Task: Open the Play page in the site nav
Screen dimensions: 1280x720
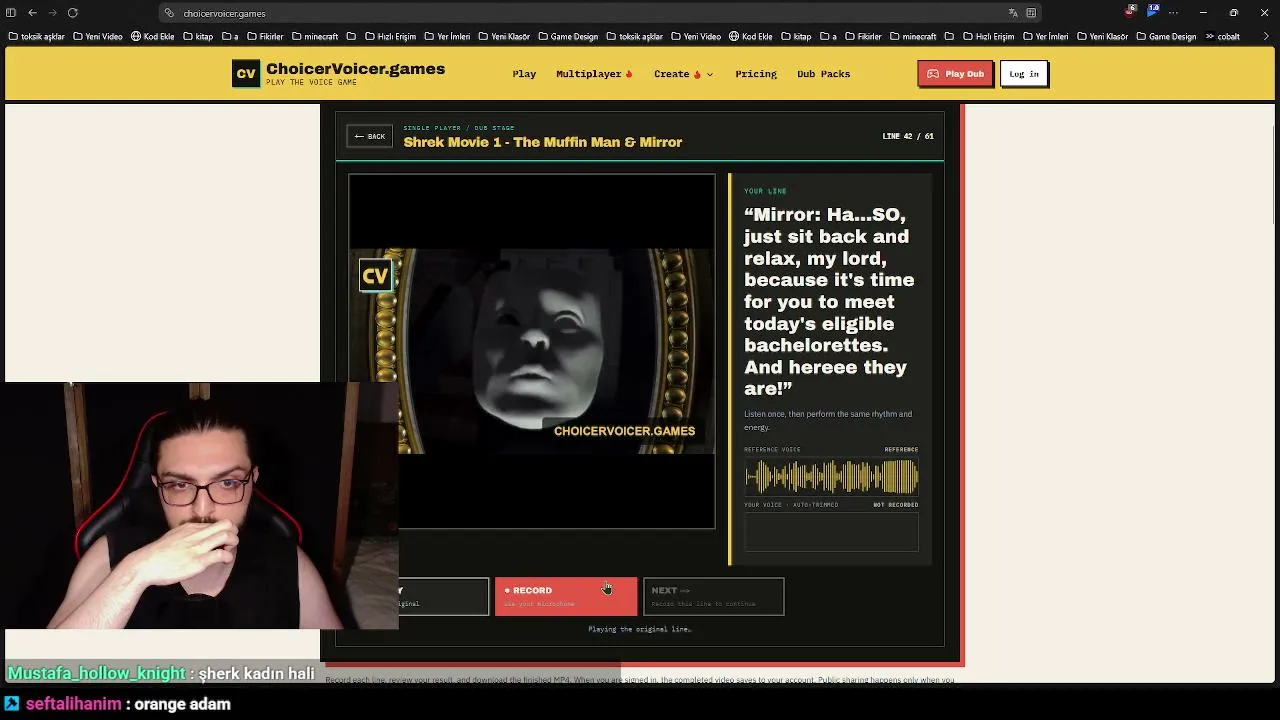Action: click(524, 74)
